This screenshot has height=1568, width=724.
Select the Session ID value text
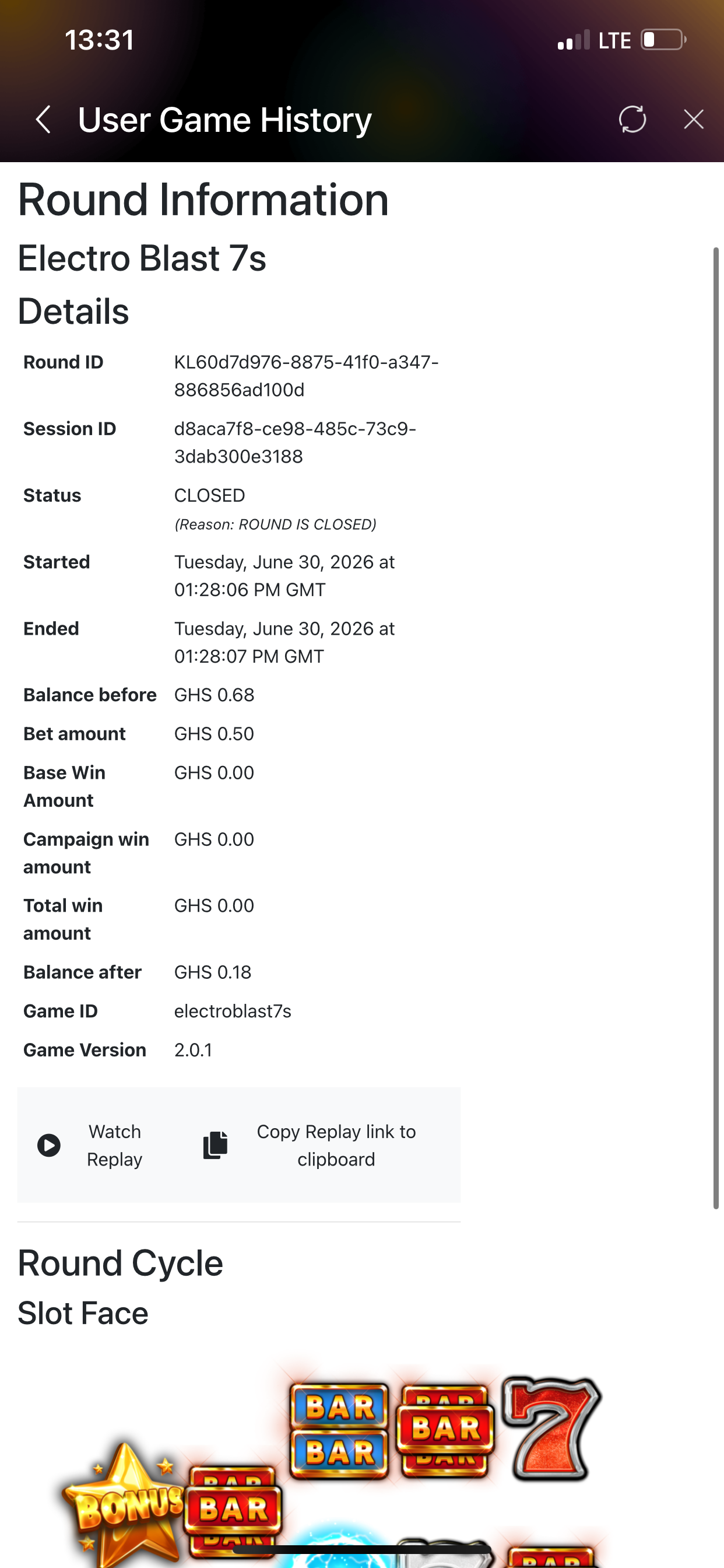tap(295, 443)
